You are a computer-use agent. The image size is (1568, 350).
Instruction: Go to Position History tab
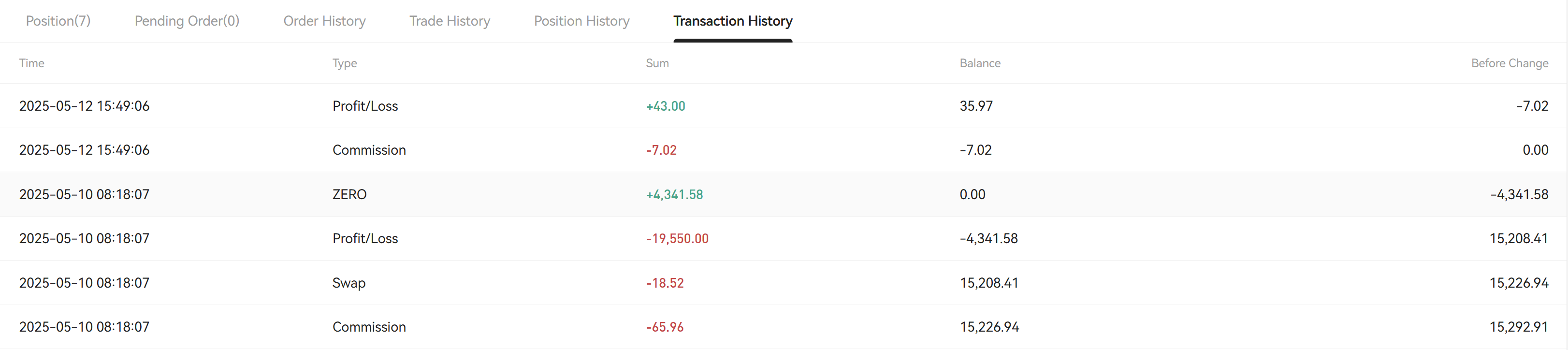coord(581,21)
